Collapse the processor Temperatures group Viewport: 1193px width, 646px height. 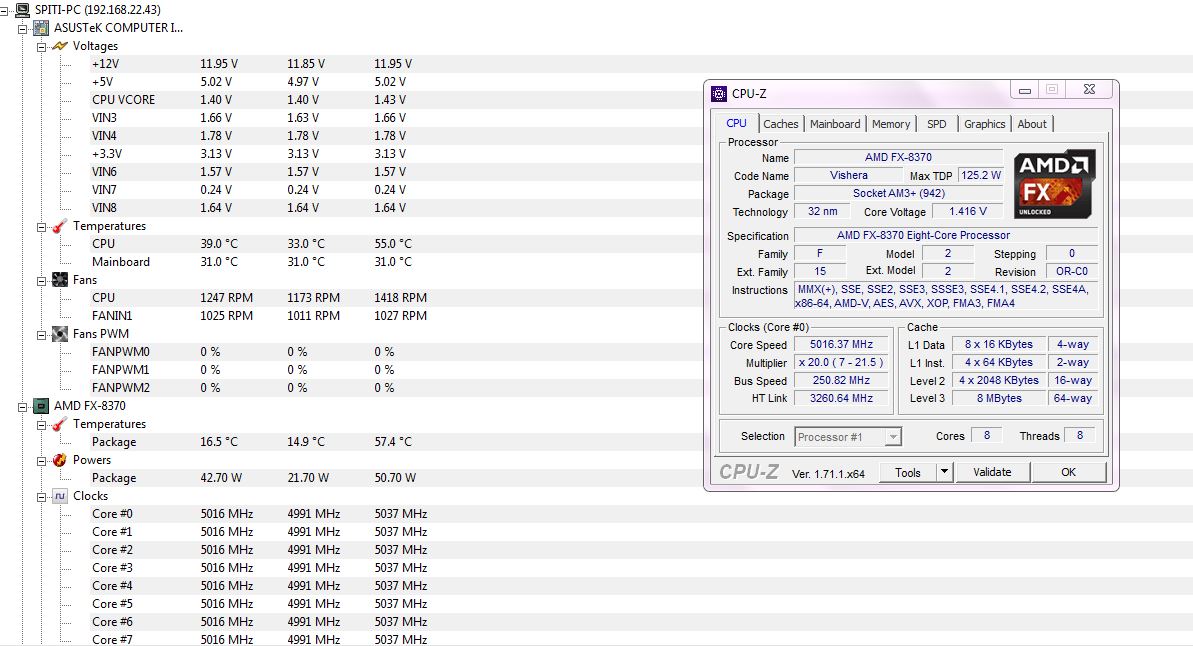click(42, 425)
